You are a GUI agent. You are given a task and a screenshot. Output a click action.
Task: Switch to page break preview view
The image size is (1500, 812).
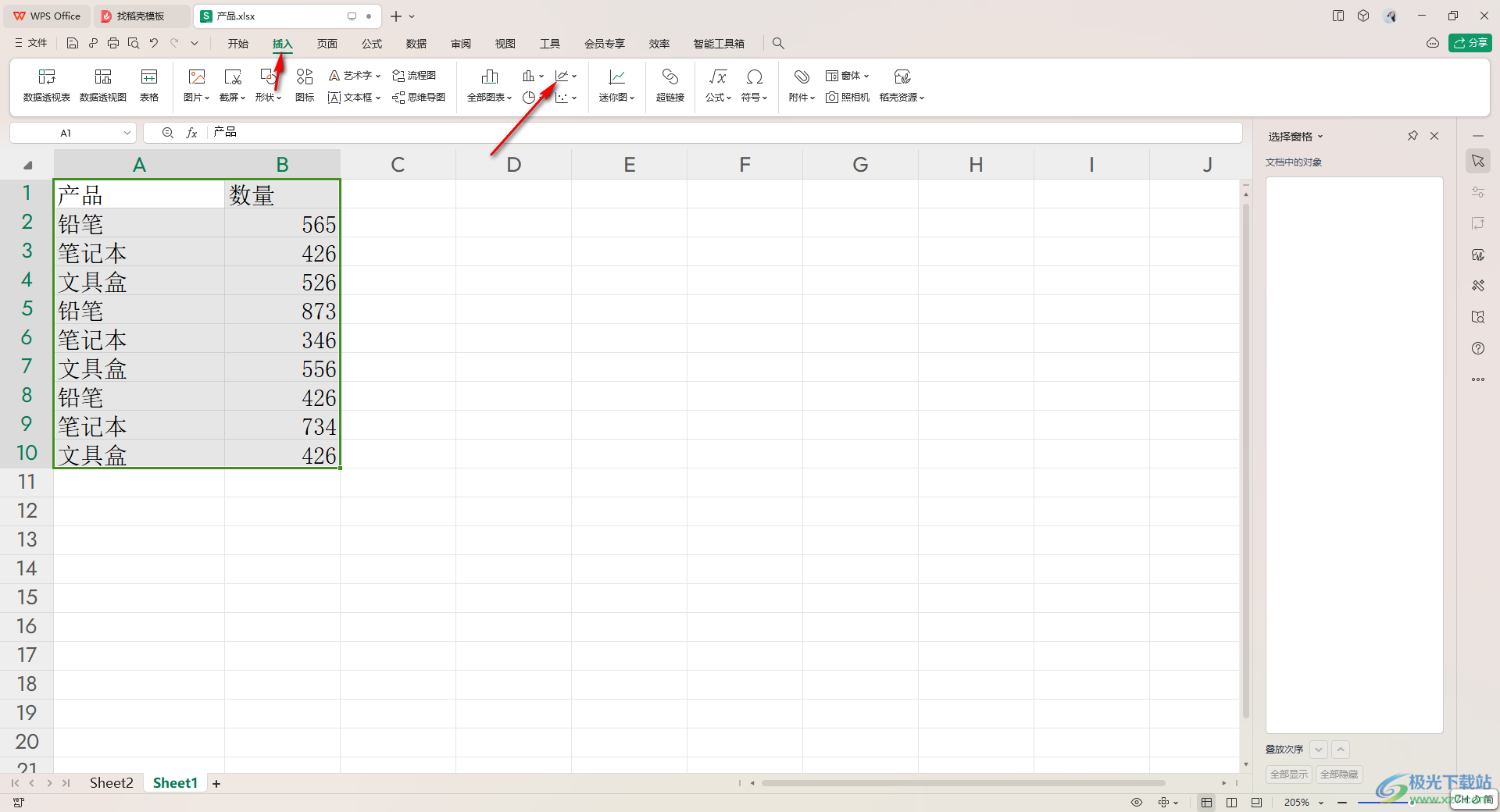point(1256,803)
